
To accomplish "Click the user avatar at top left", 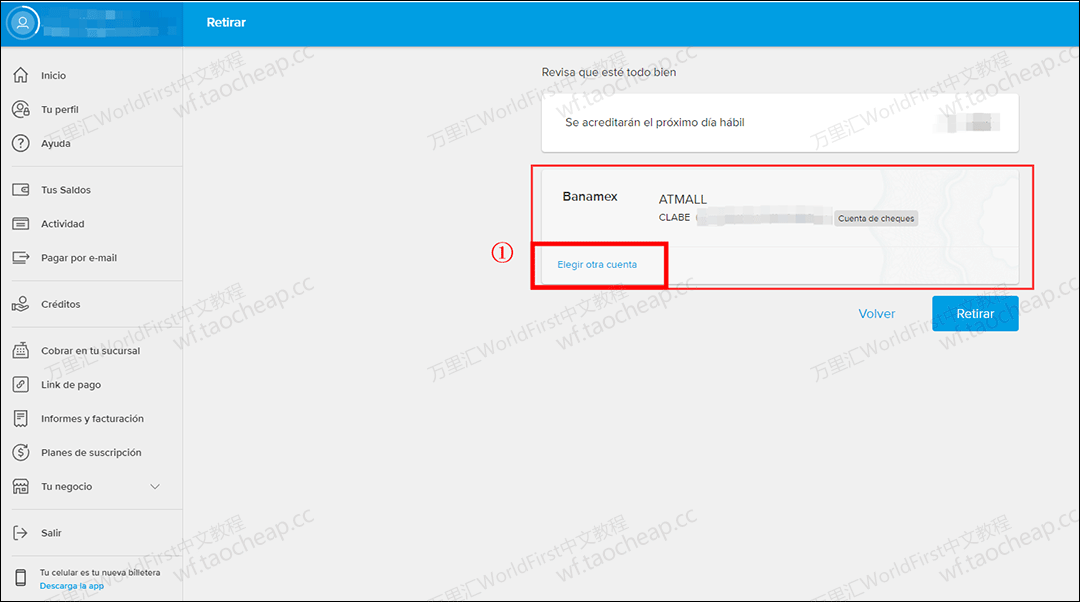I will (23, 23).
